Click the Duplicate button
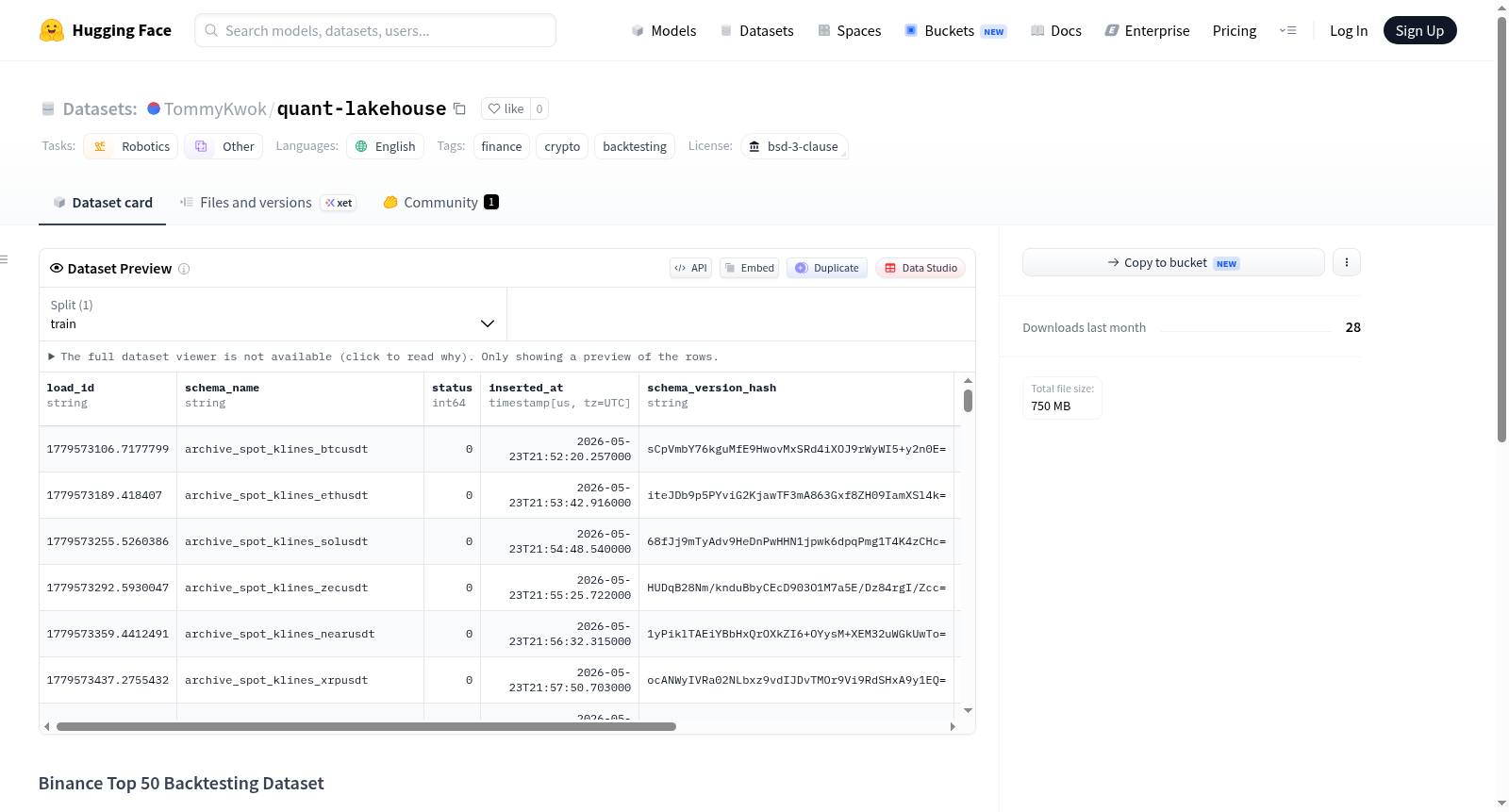Screen dimensions: 1509x812 click(x=826, y=268)
